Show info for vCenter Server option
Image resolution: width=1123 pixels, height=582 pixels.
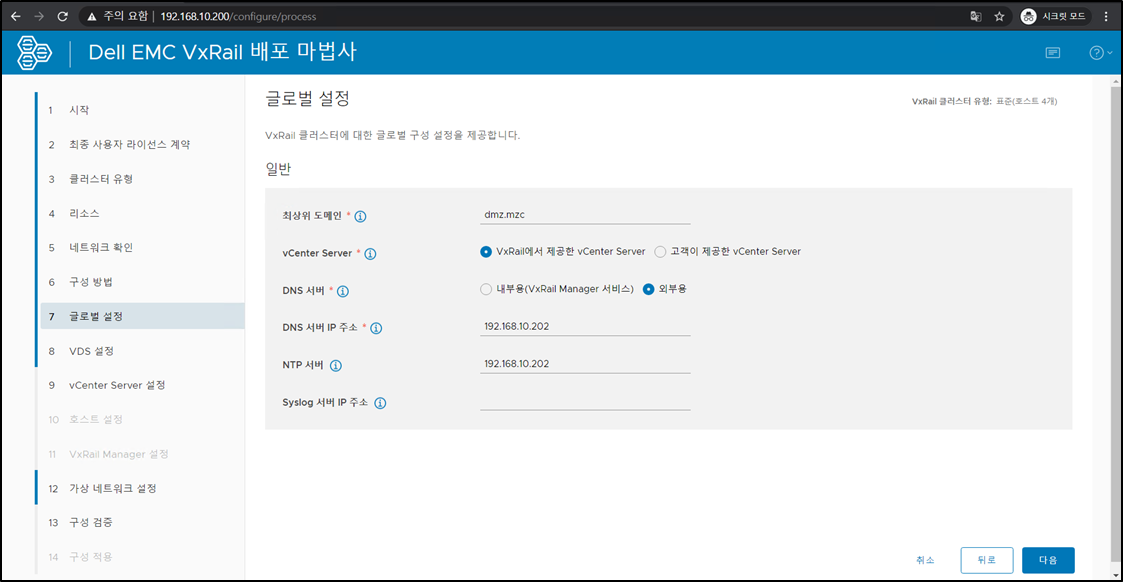click(x=370, y=253)
